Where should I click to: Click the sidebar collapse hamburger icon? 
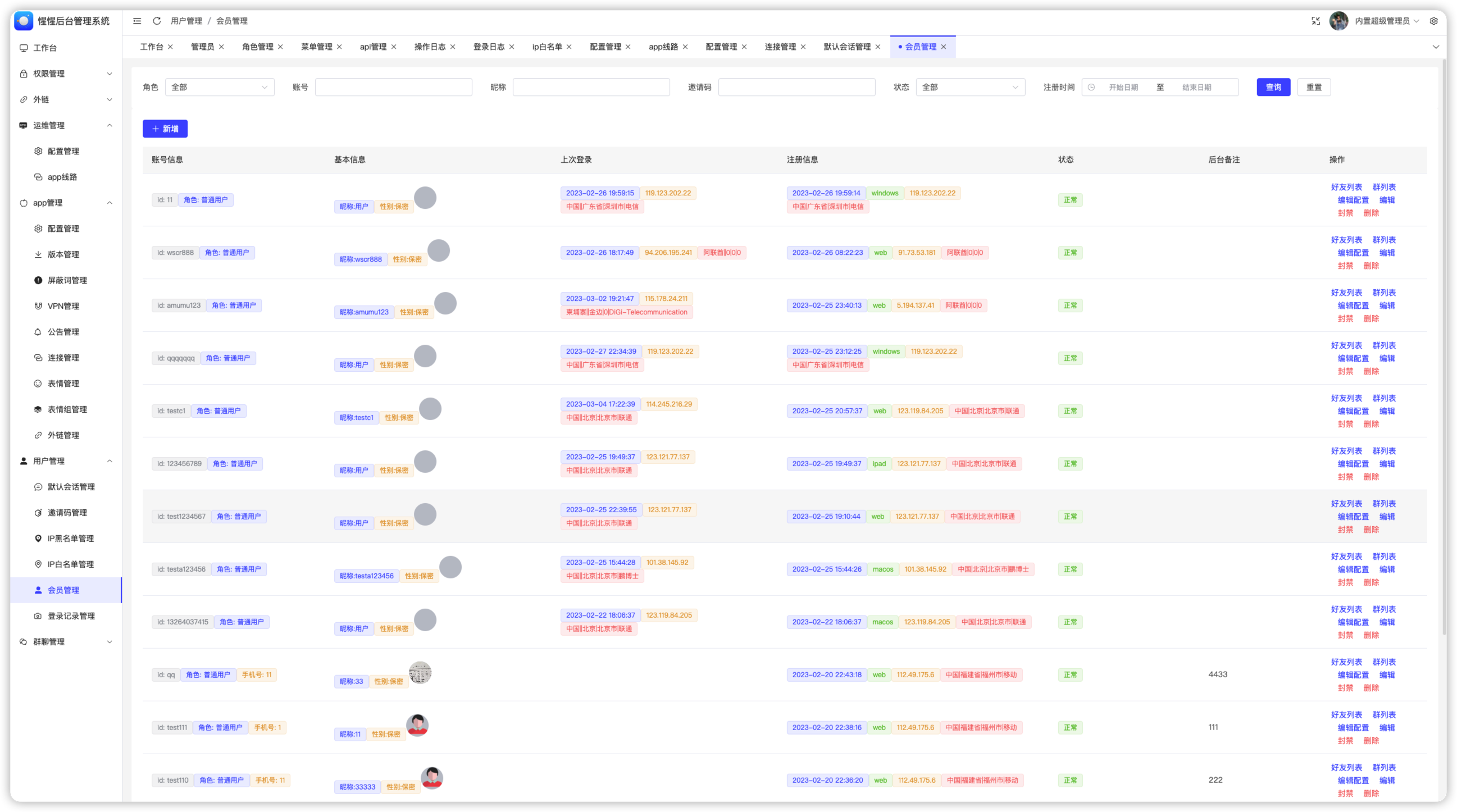point(137,21)
